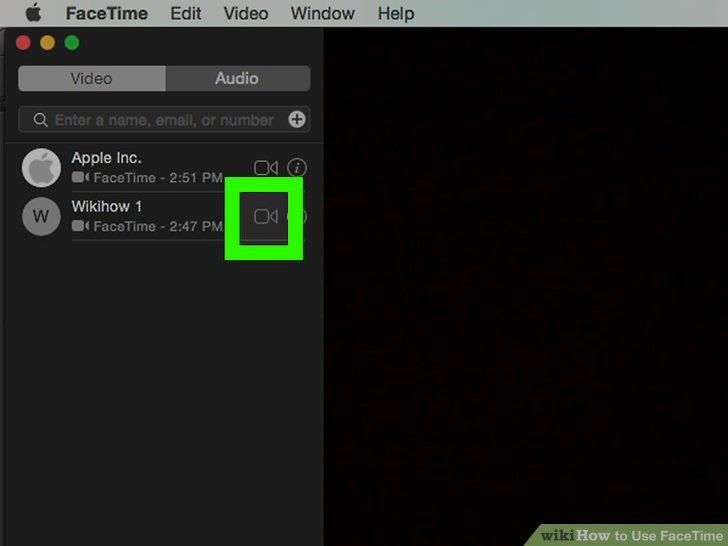Click the search magnifier icon
728x546 pixels.
40,120
